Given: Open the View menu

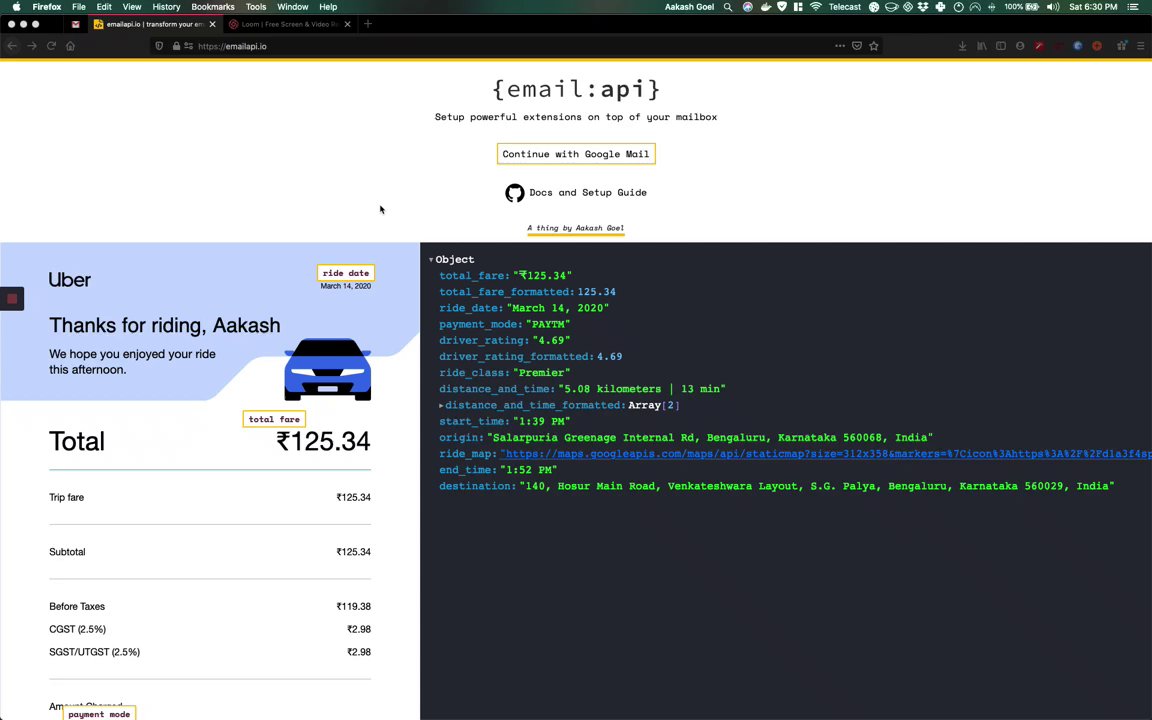Looking at the screenshot, I should 132,7.
